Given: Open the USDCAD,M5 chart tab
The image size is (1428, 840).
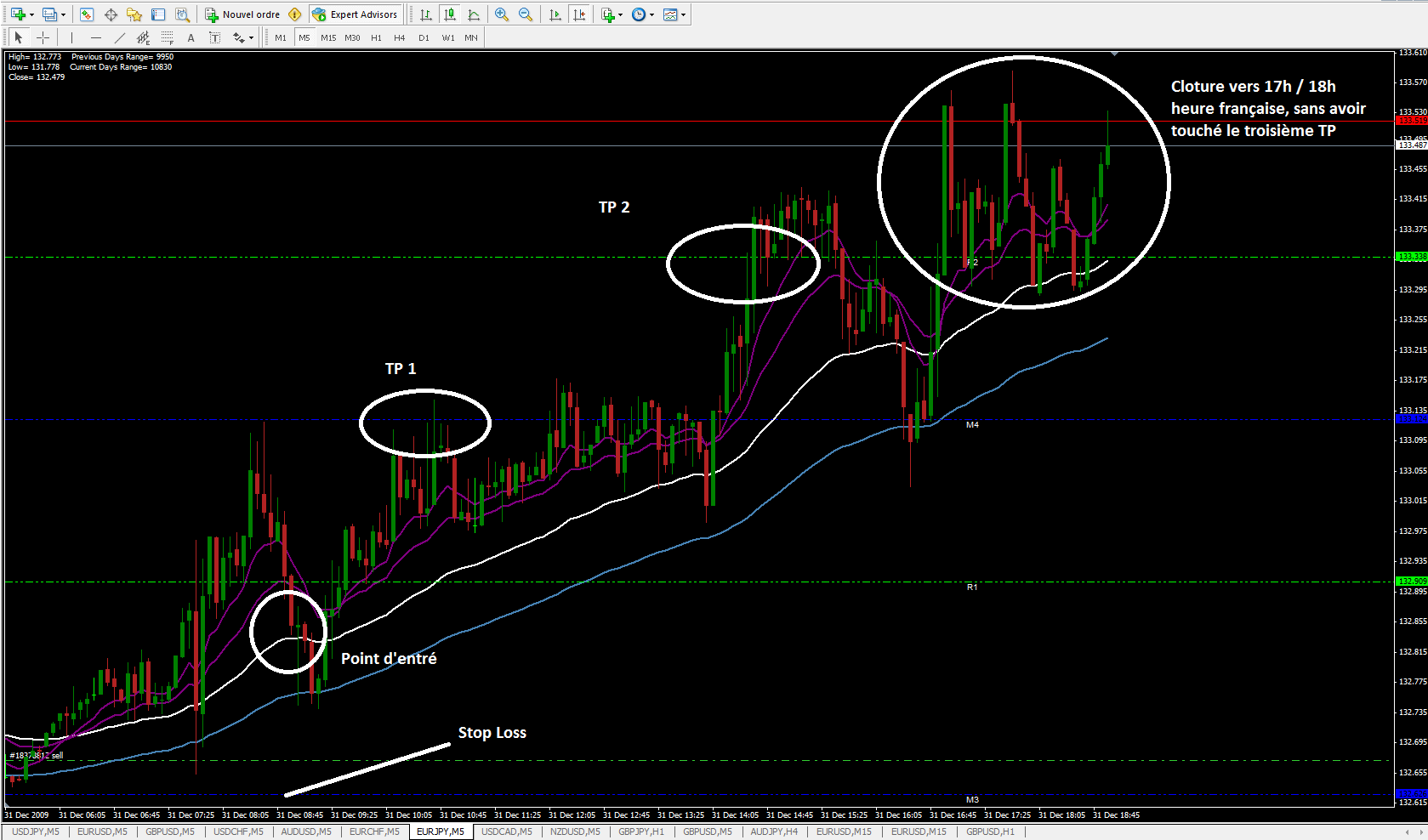Looking at the screenshot, I should click(507, 831).
